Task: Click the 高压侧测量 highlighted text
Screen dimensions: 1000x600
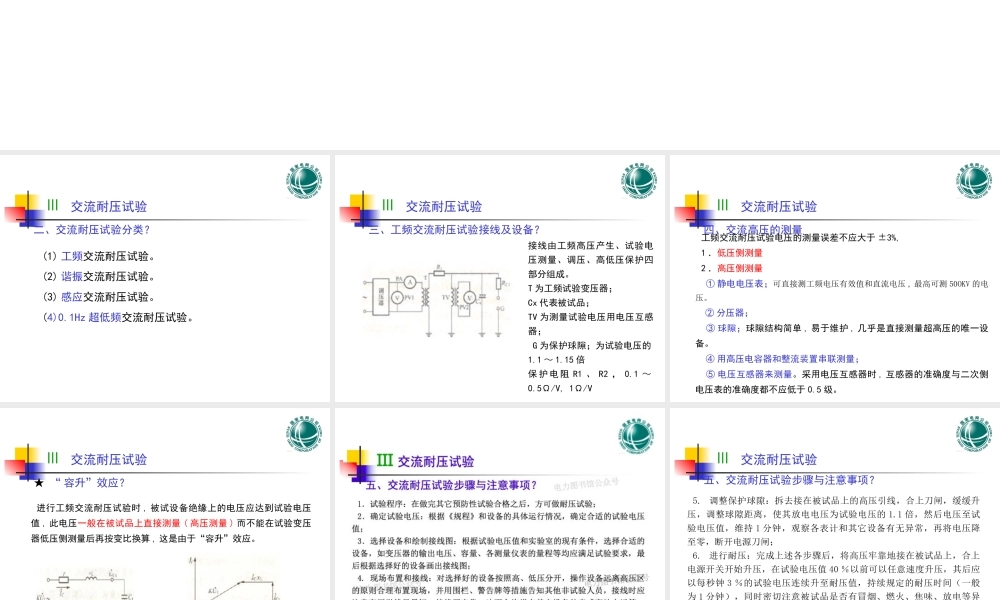Action: click(741, 269)
